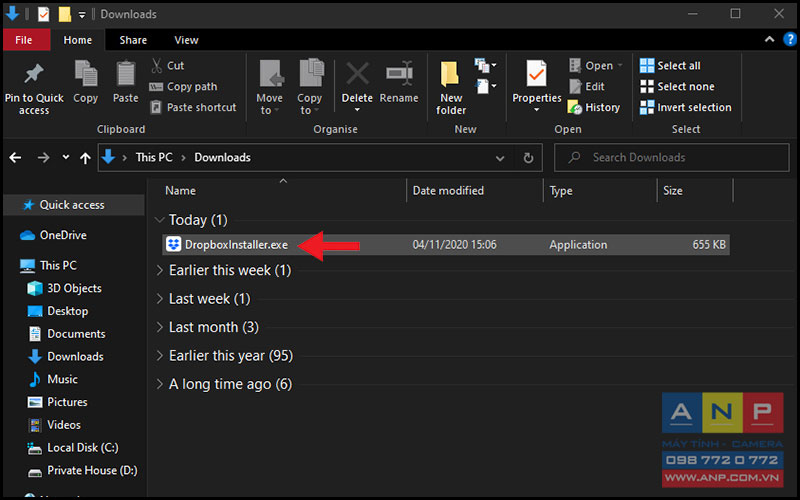Open Documents folder in sidebar
The height and width of the screenshot is (500, 800).
click(66, 334)
